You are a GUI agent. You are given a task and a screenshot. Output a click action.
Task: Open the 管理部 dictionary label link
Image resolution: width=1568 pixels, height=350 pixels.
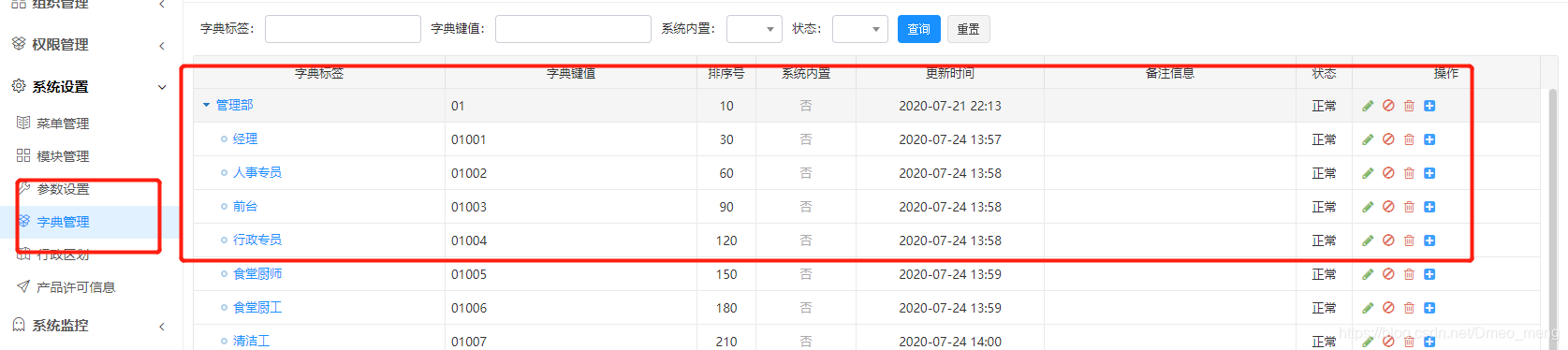[235, 105]
